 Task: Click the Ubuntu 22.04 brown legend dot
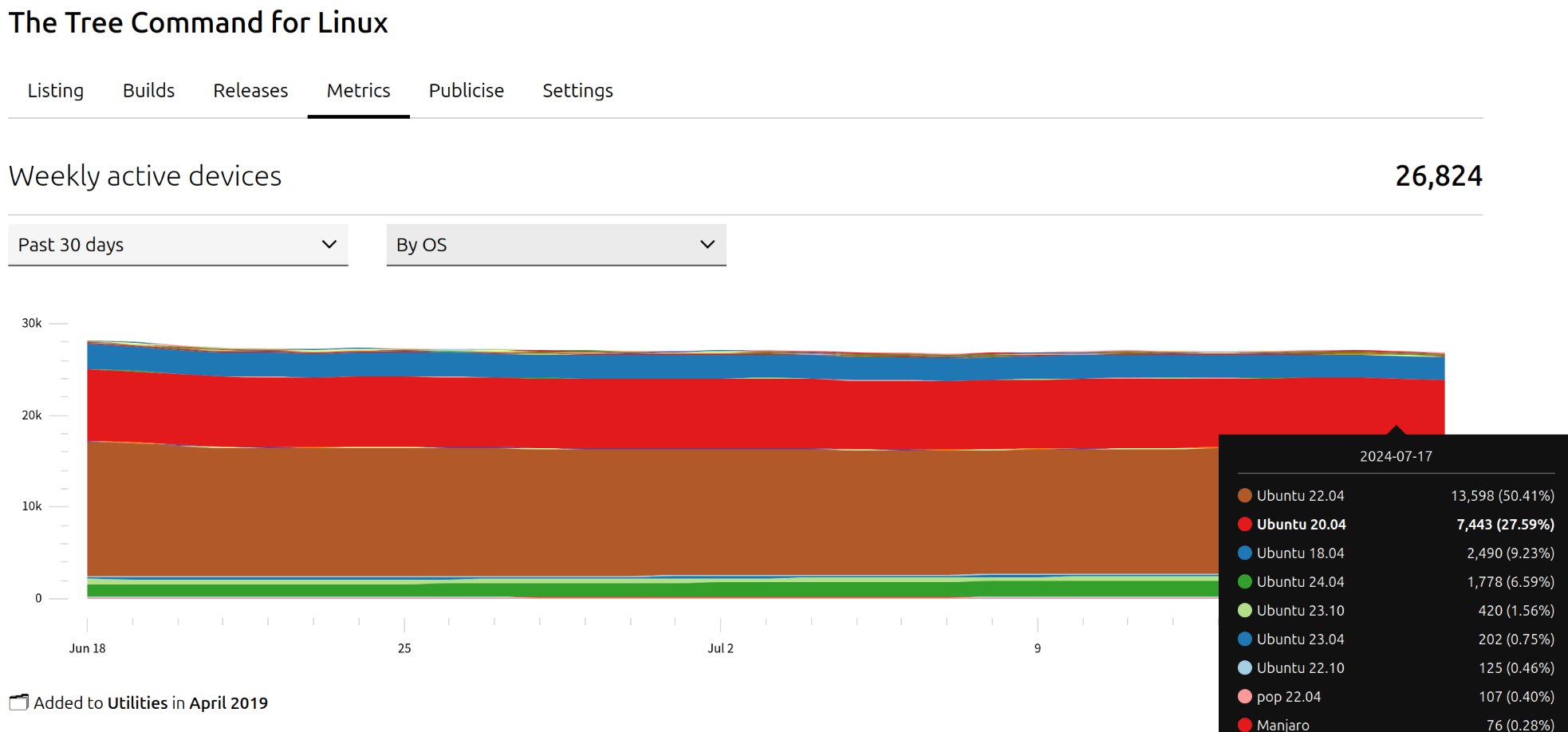click(1244, 495)
